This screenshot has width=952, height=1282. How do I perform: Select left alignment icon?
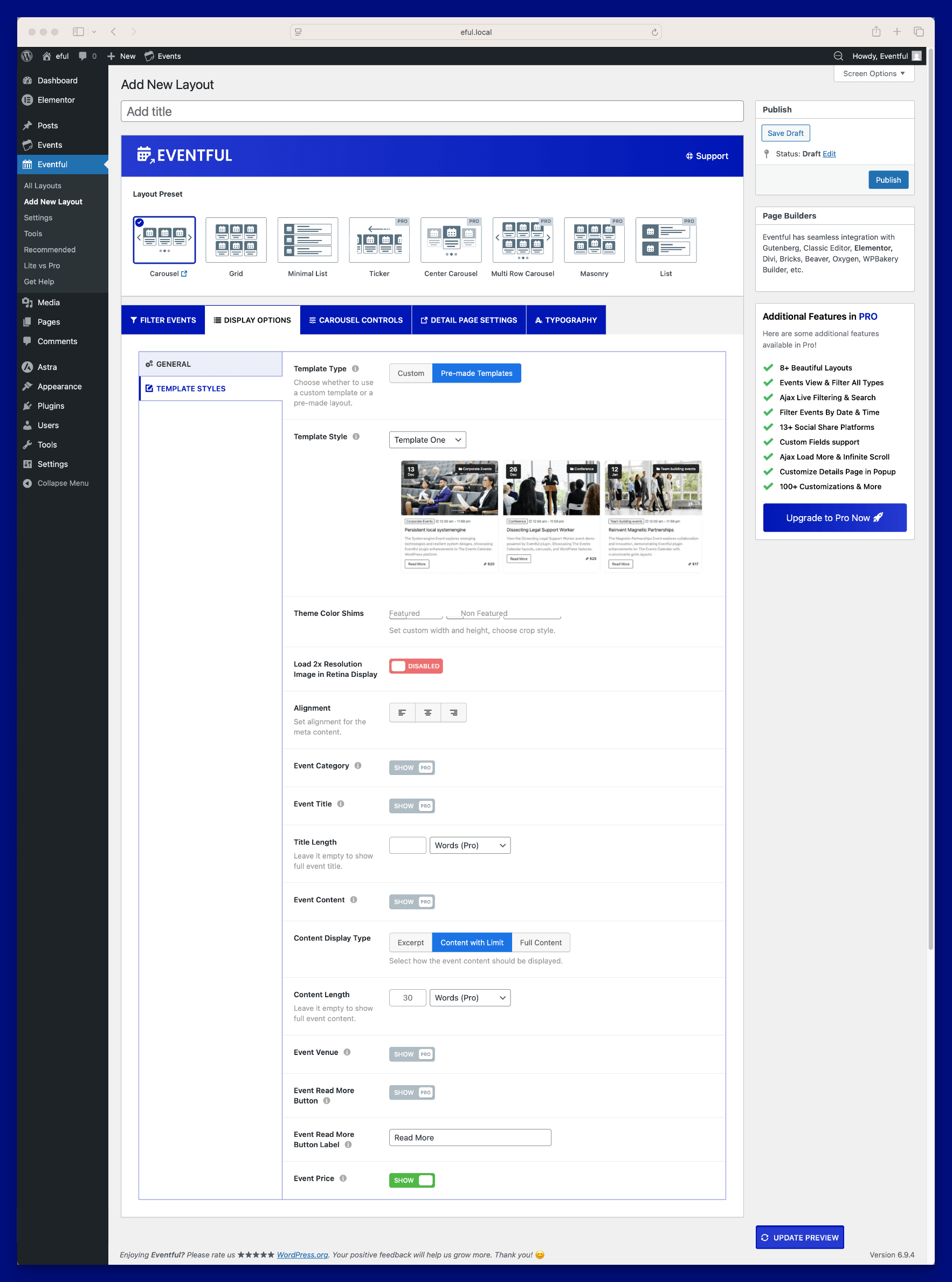[x=402, y=712]
